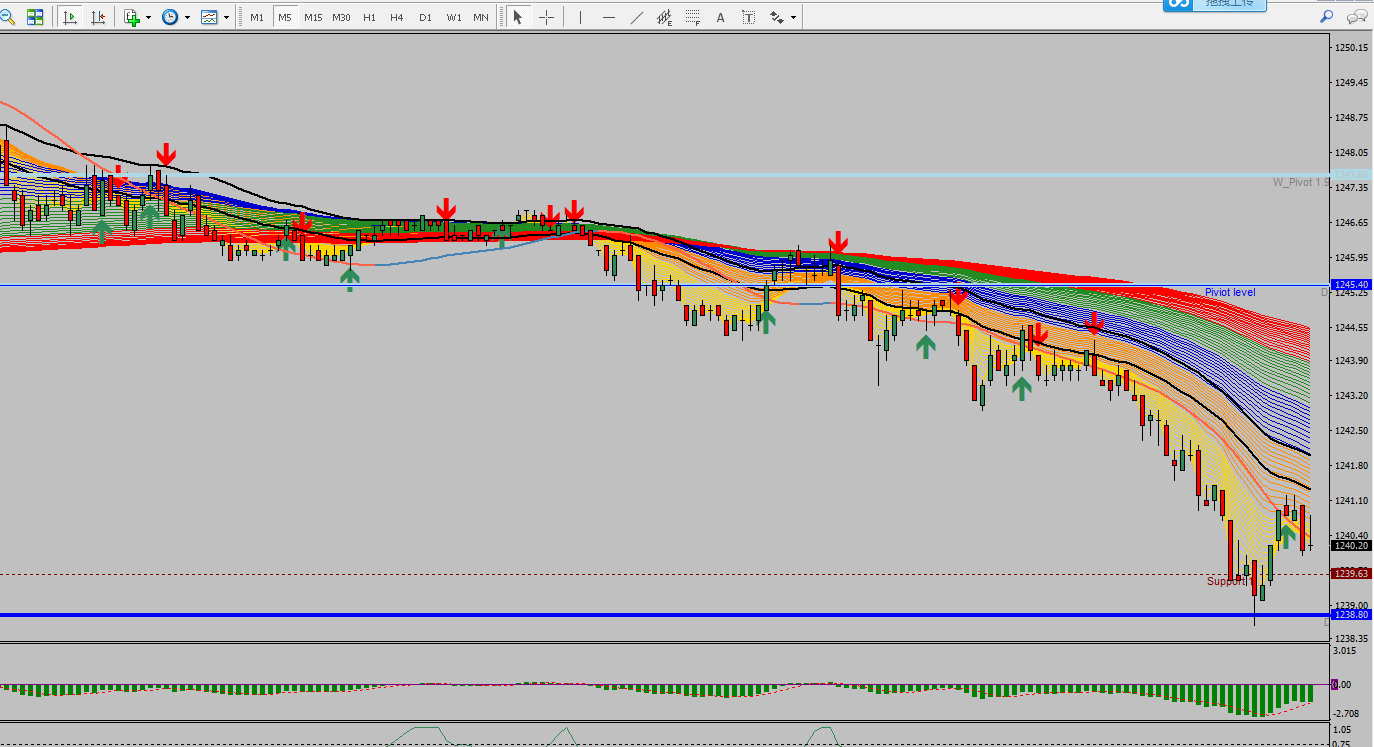The image size is (1374, 747).
Task: Click the 'W_Pivot 1.9' label
Action: click(x=1300, y=182)
